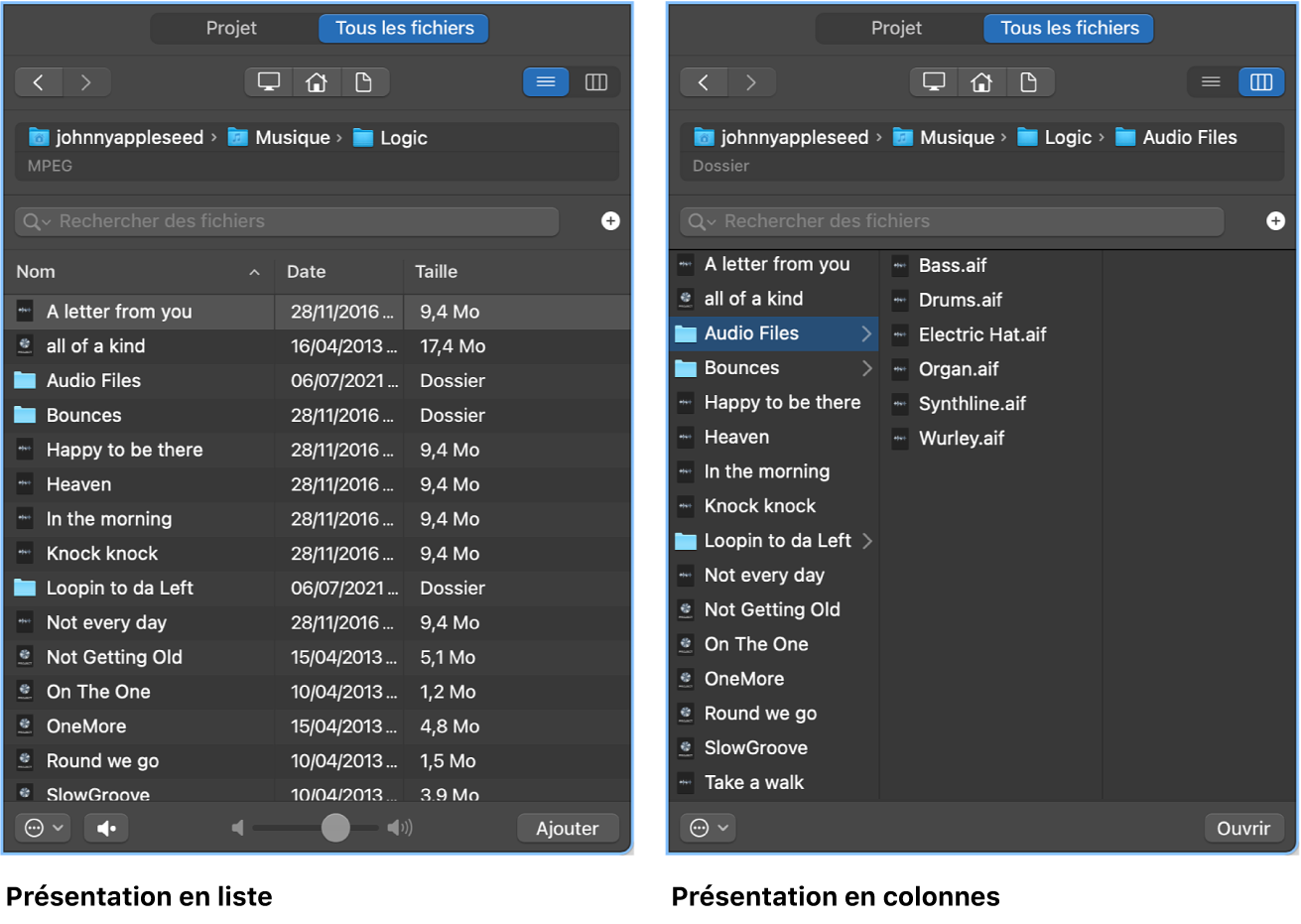The image size is (1301, 924).
Task: Click the Bass.aif audio file icon
Action: click(900, 265)
